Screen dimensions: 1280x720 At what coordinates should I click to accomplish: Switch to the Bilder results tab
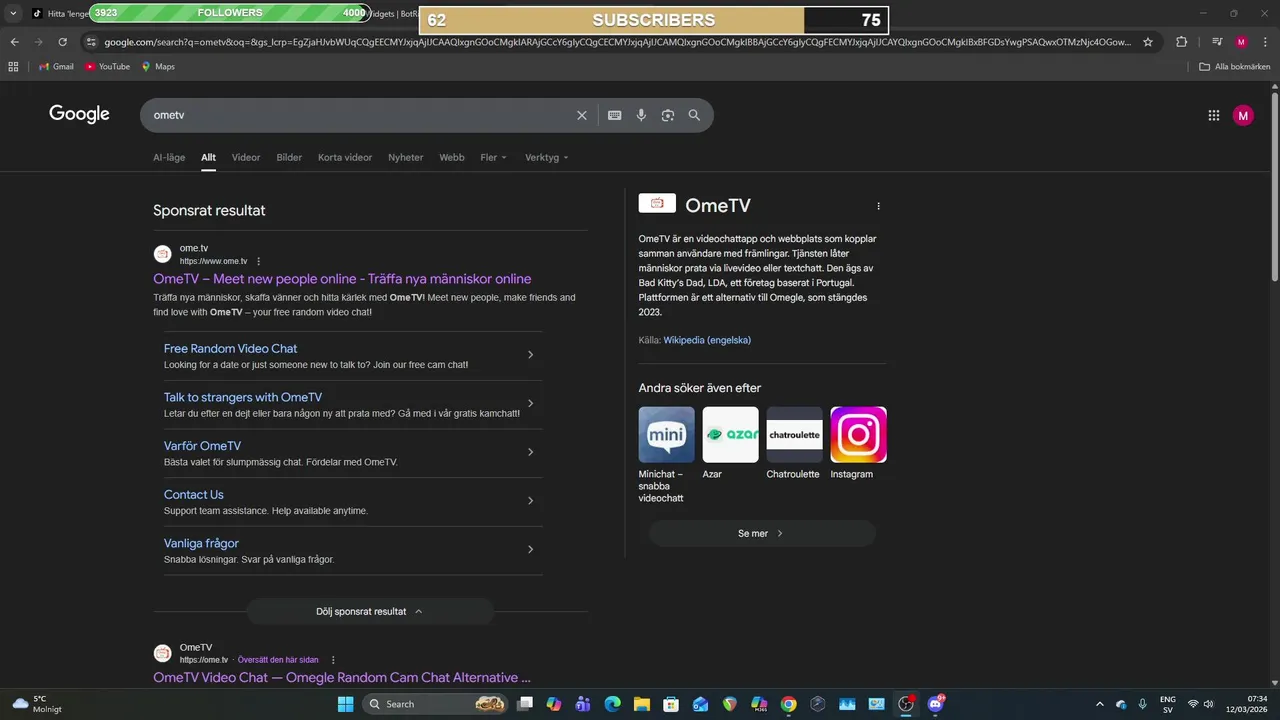(x=289, y=157)
